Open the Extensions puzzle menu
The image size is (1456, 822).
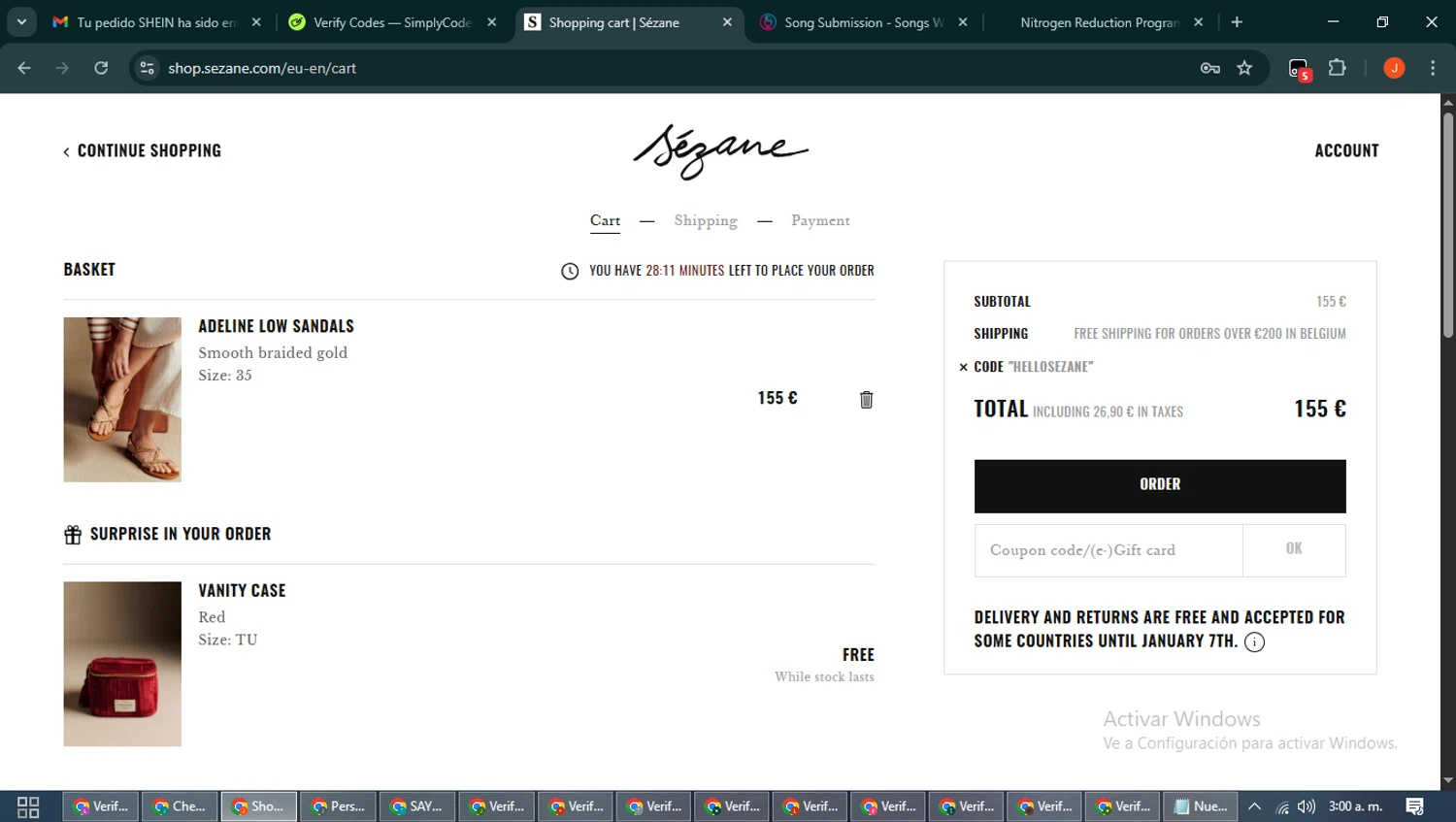(x=1338, y=68)
